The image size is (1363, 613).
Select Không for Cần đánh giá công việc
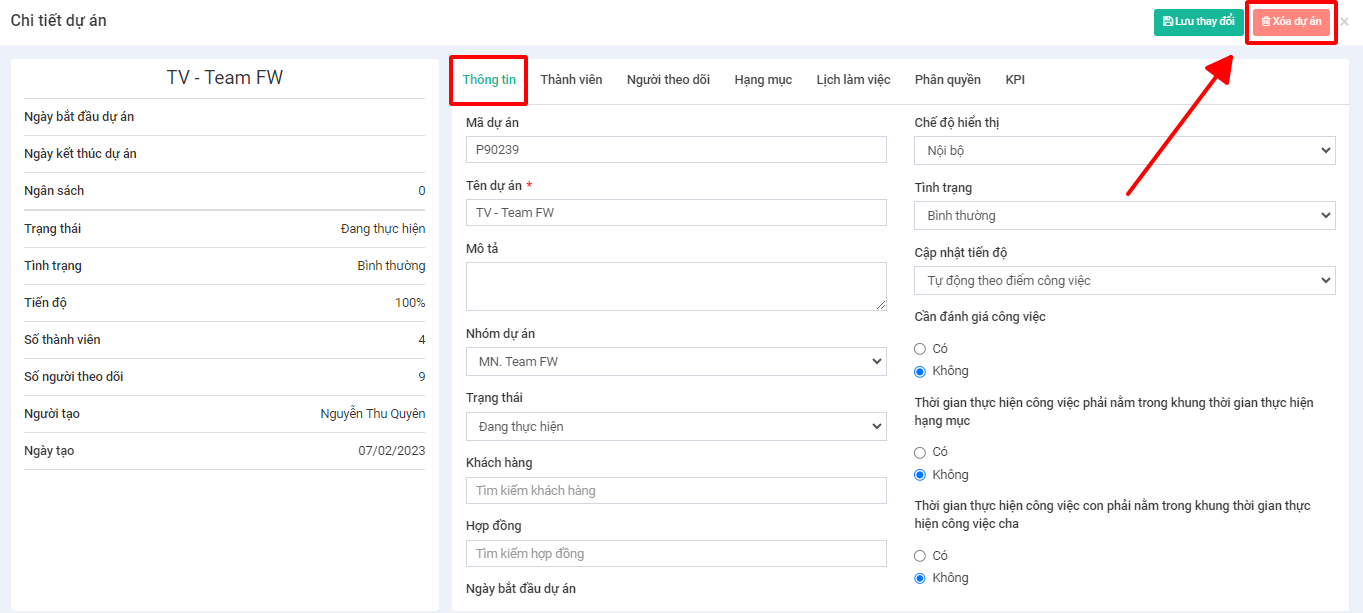click(x=920, y=371)
